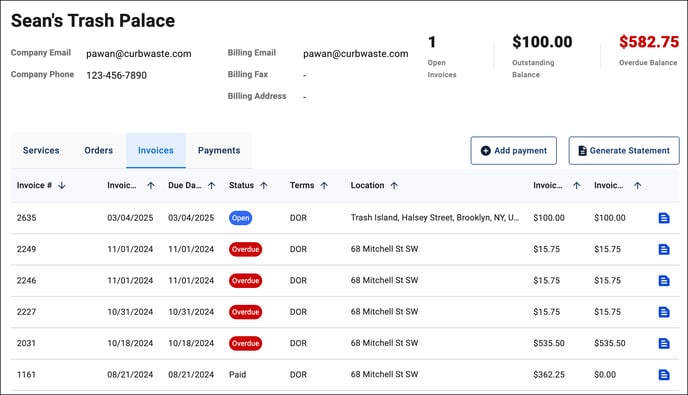The width and height of the screenshot is (688, 395).
Task: View document icon for invoice 2246
Action: click(664, 280)
